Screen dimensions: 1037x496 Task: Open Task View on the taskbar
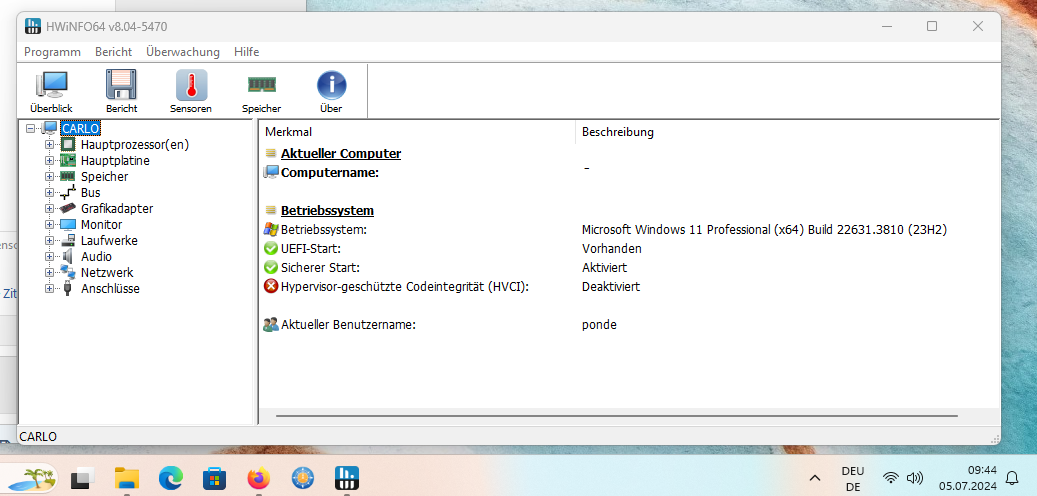tap(83, 477)
